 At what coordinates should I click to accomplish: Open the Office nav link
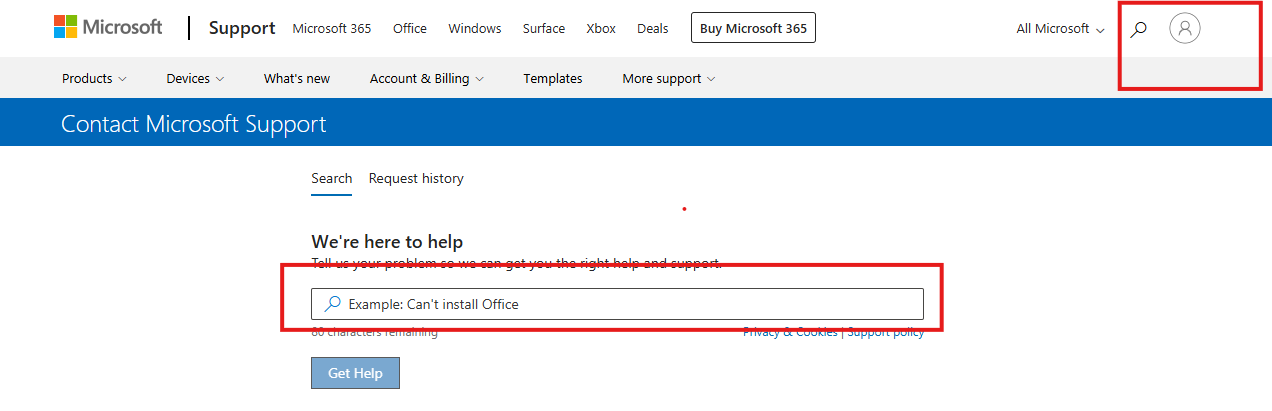tap(410, 28)
